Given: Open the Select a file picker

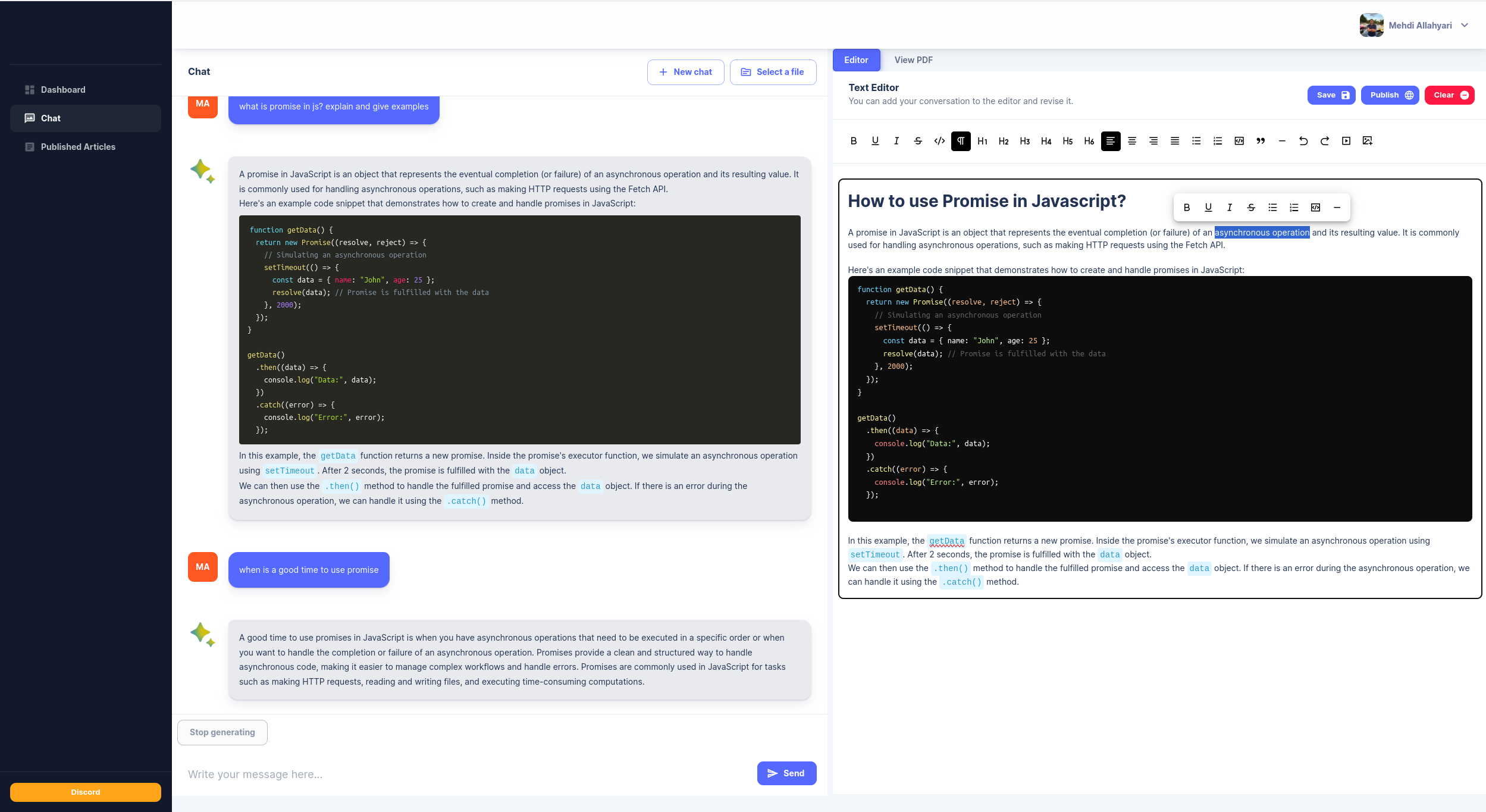Looking at the screenshot, I should pos(773,72).
